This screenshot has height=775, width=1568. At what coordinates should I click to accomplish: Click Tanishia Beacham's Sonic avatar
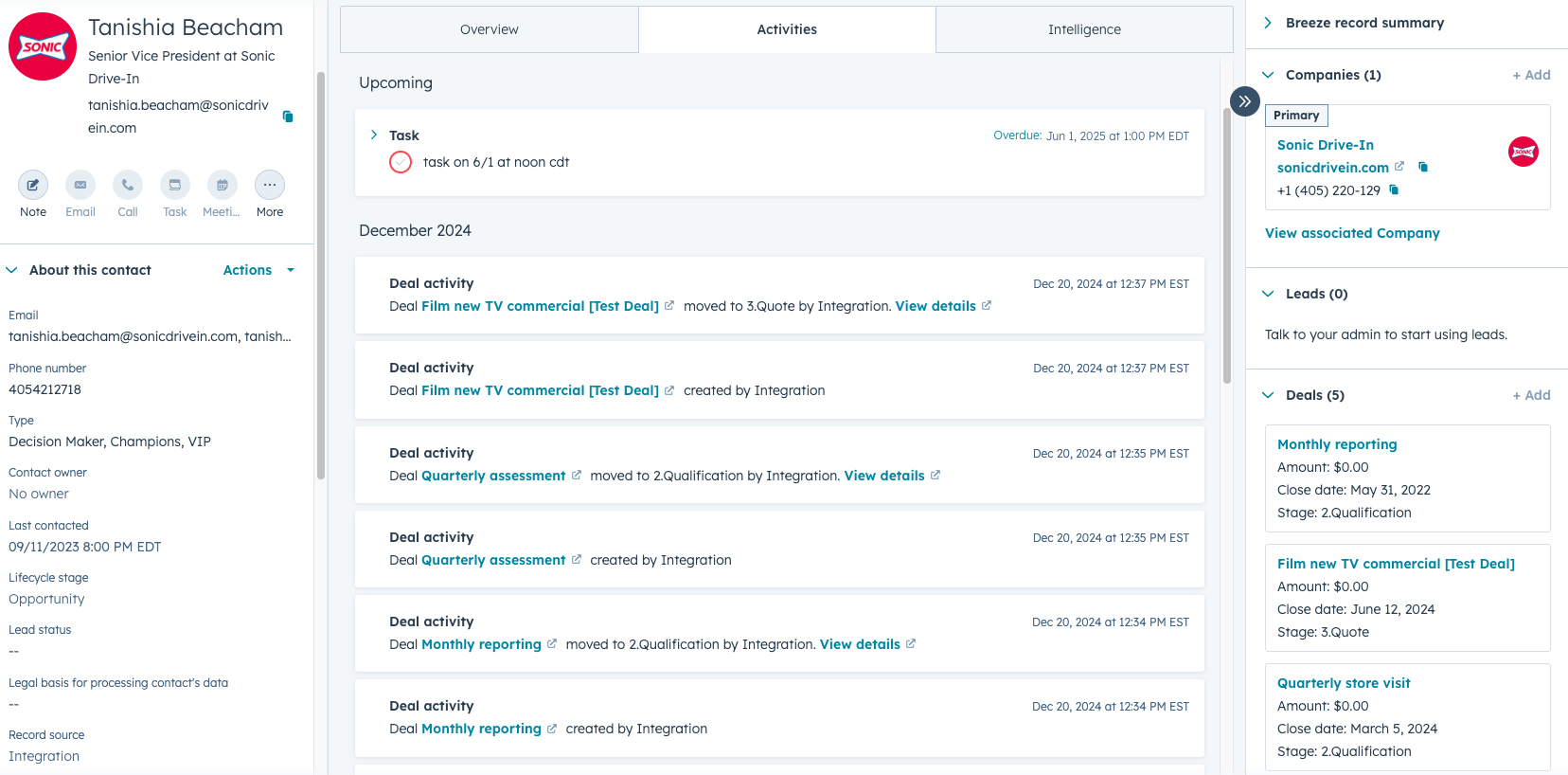43,46
